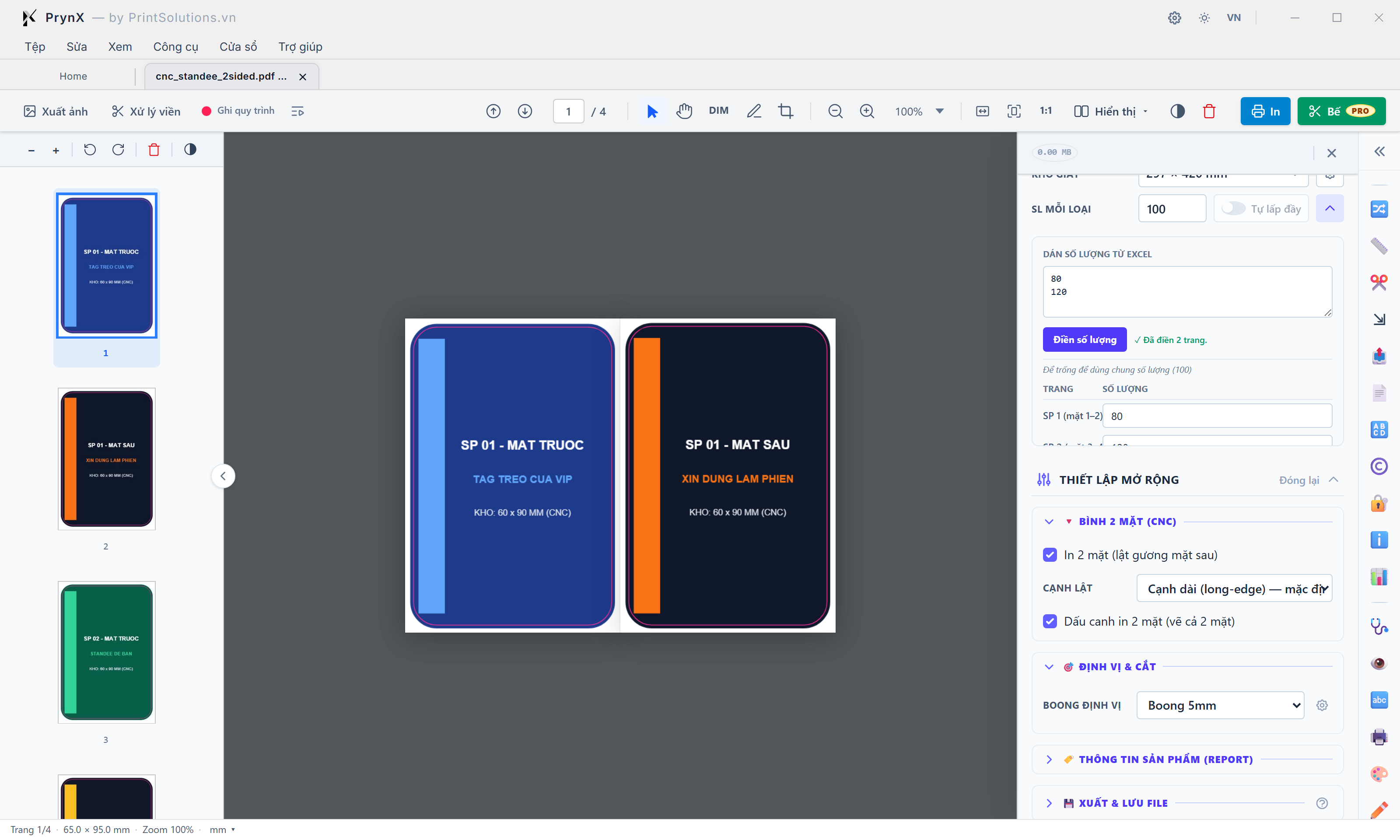Screen dimensions: 1400x840
Task: Click the stethoscope icon in right sidebar
Action: [x=1379, y=626]
